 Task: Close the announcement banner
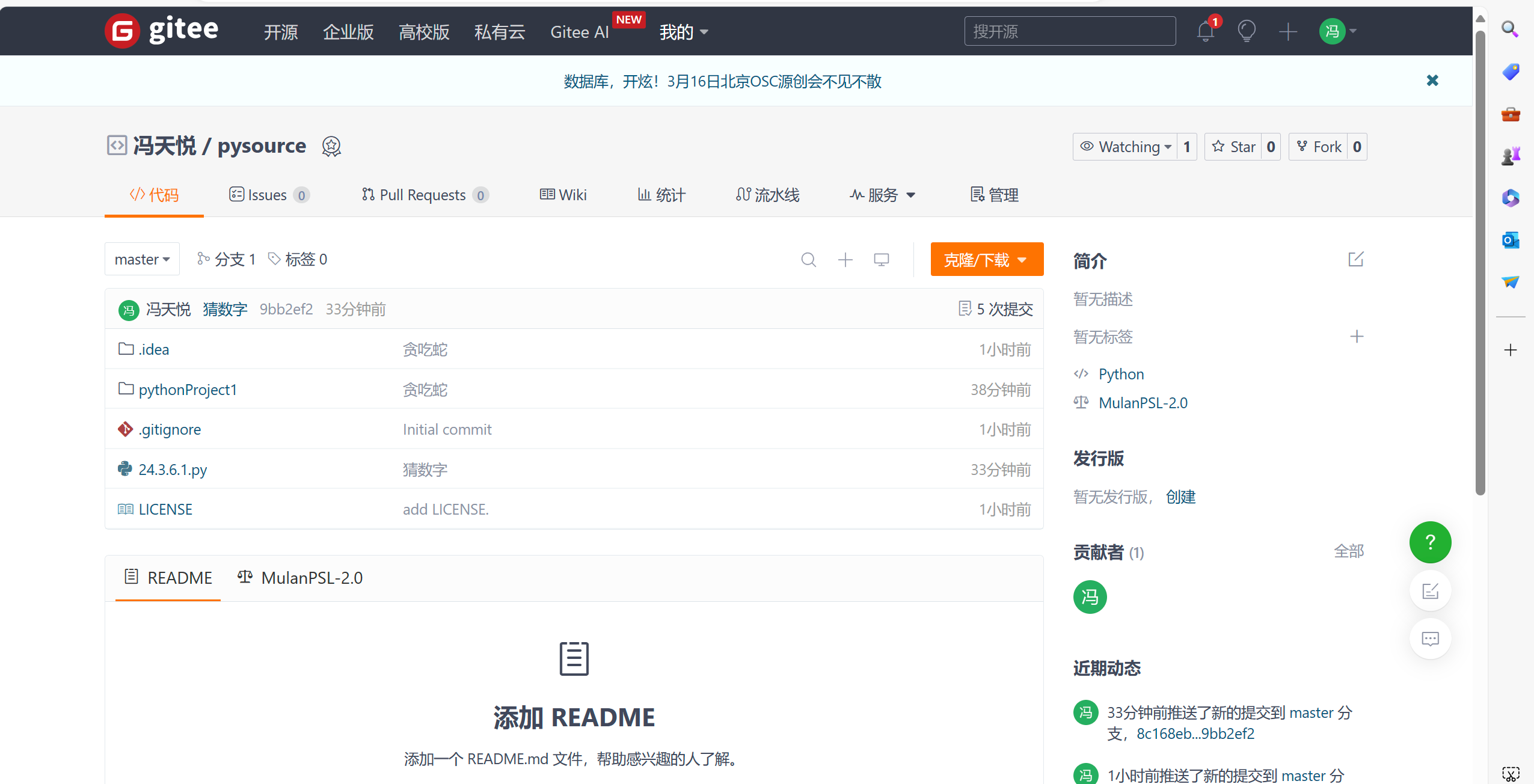point(1432,81)
